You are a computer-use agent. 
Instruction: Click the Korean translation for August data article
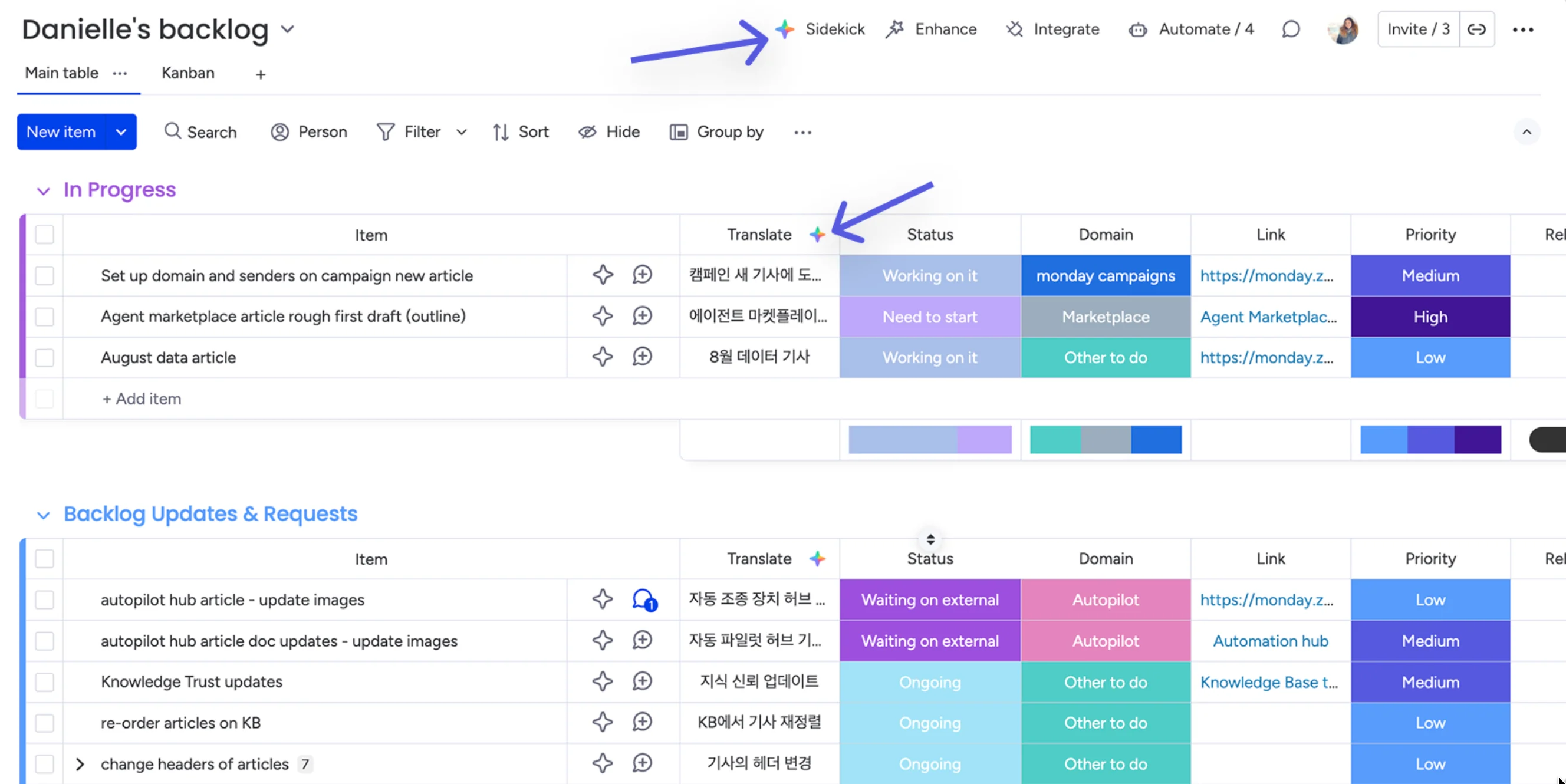759,357
